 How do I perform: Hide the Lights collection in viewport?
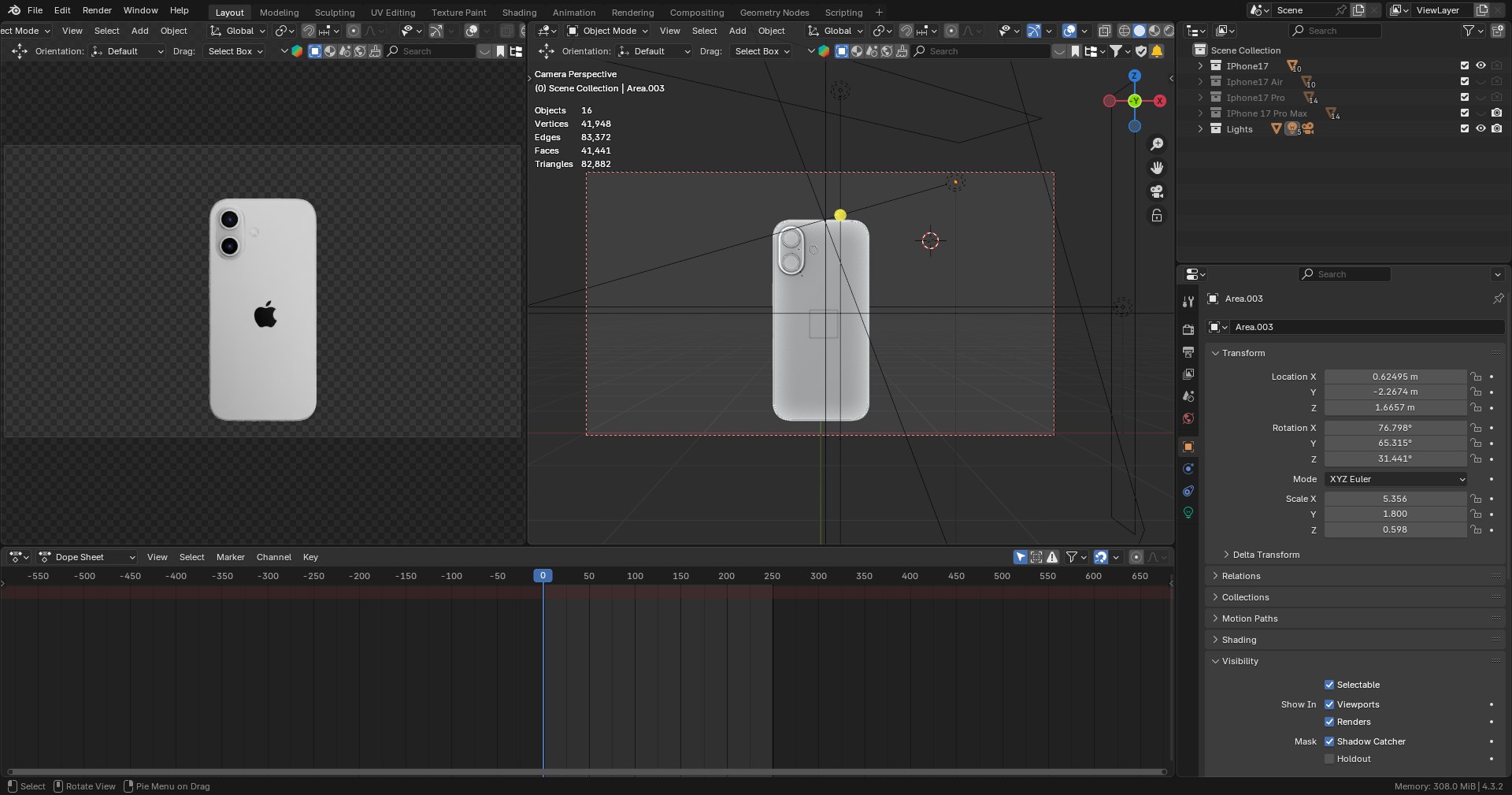[x=1480, y=128]
